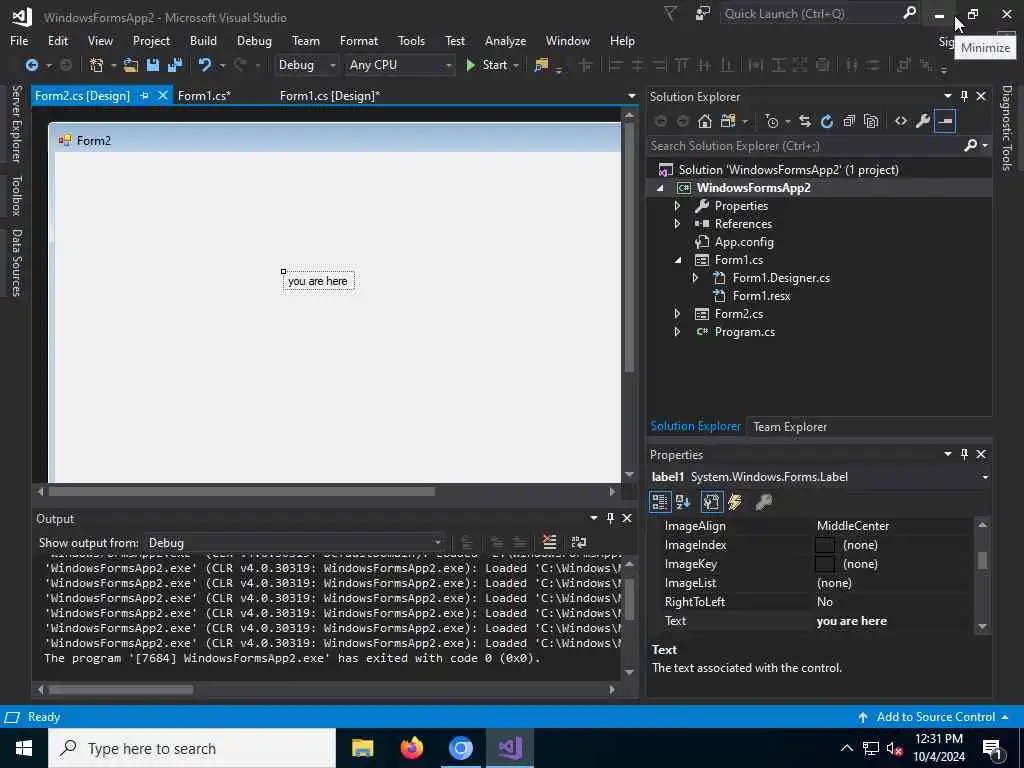This screenshot has height=768, width=1024.
Task: Click the Collapse All icon in Solution Explorer
Action: (x=849, y=121)
